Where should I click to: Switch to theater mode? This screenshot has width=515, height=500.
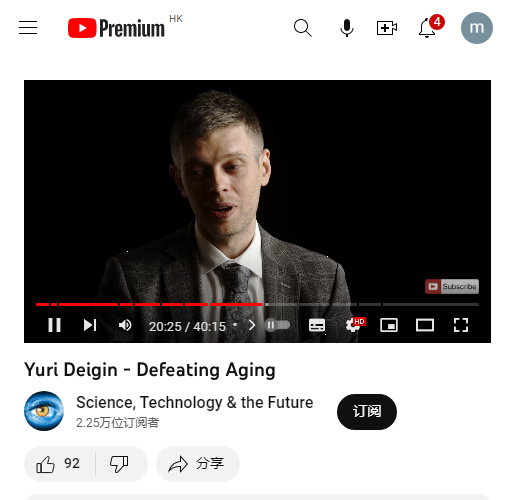click(x=425, y=325)
